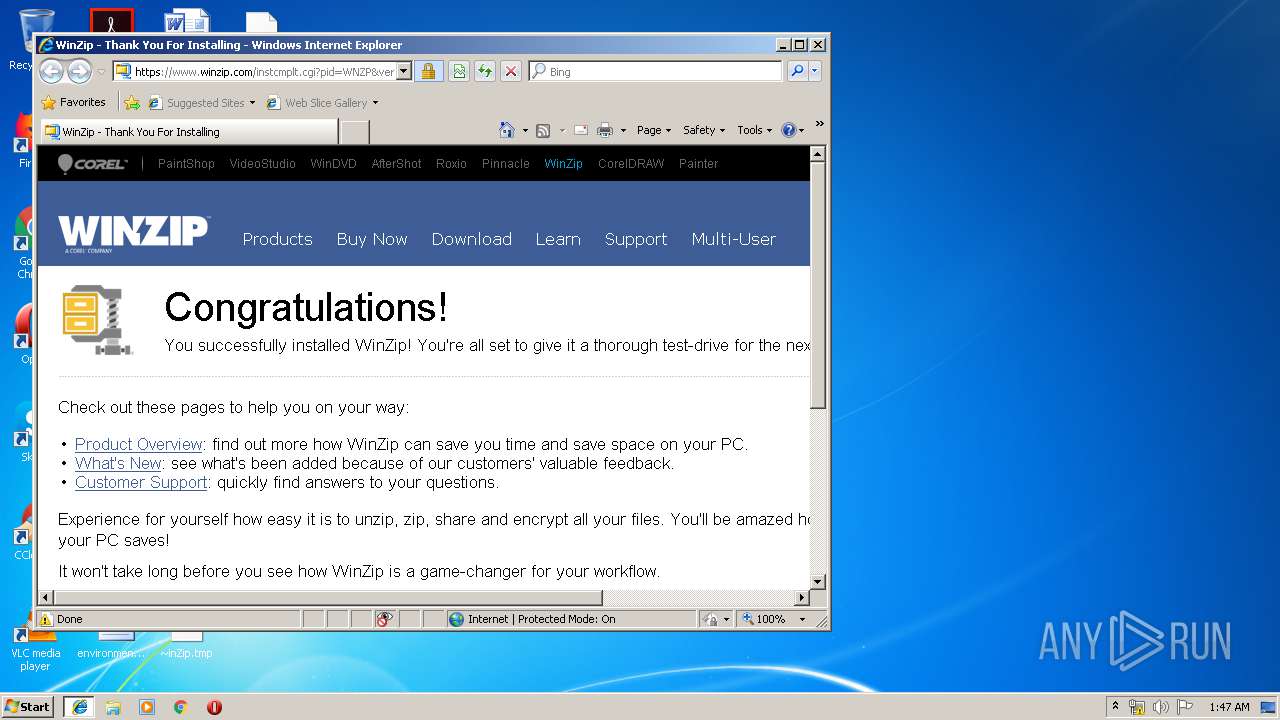Click VideoStudio in the Corel top bar

[262, 164]
